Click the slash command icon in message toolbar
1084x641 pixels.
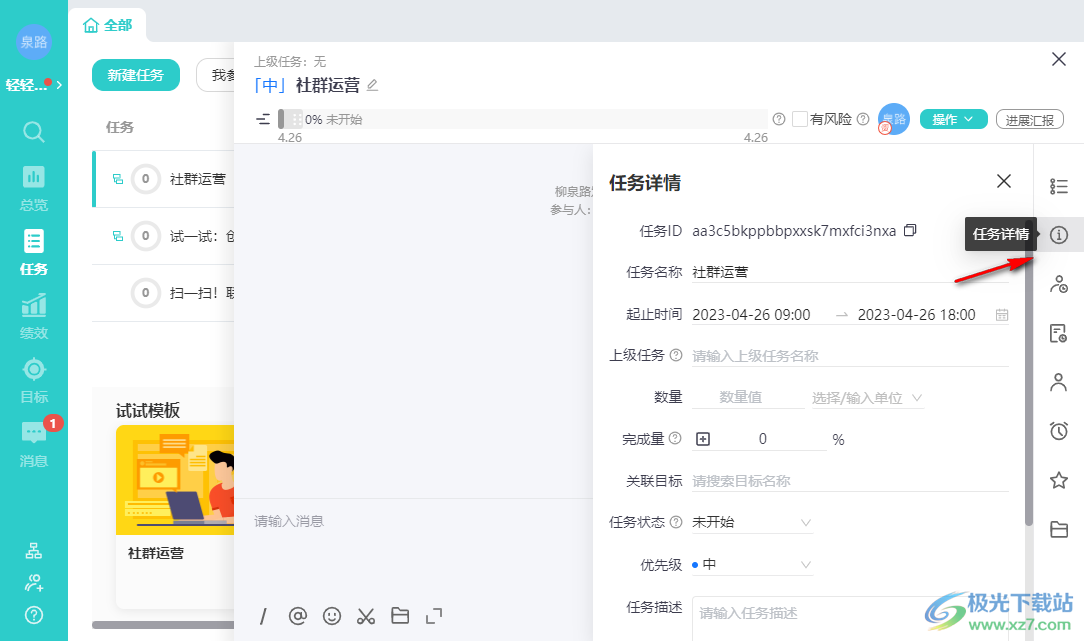point(263,615)
